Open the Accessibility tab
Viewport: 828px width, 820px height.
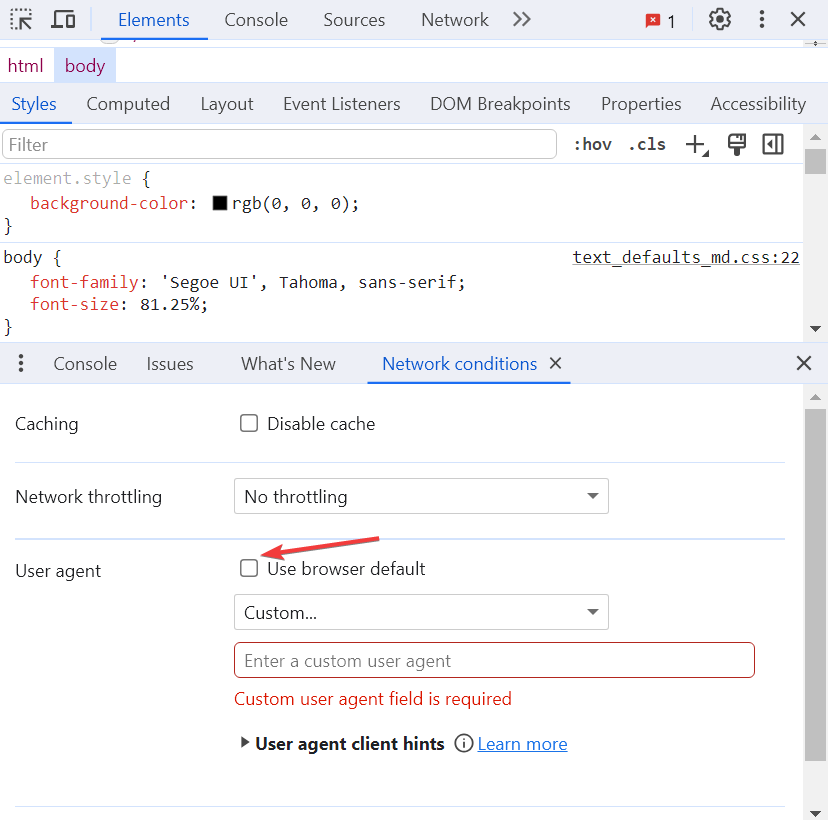tap(758, 104)
